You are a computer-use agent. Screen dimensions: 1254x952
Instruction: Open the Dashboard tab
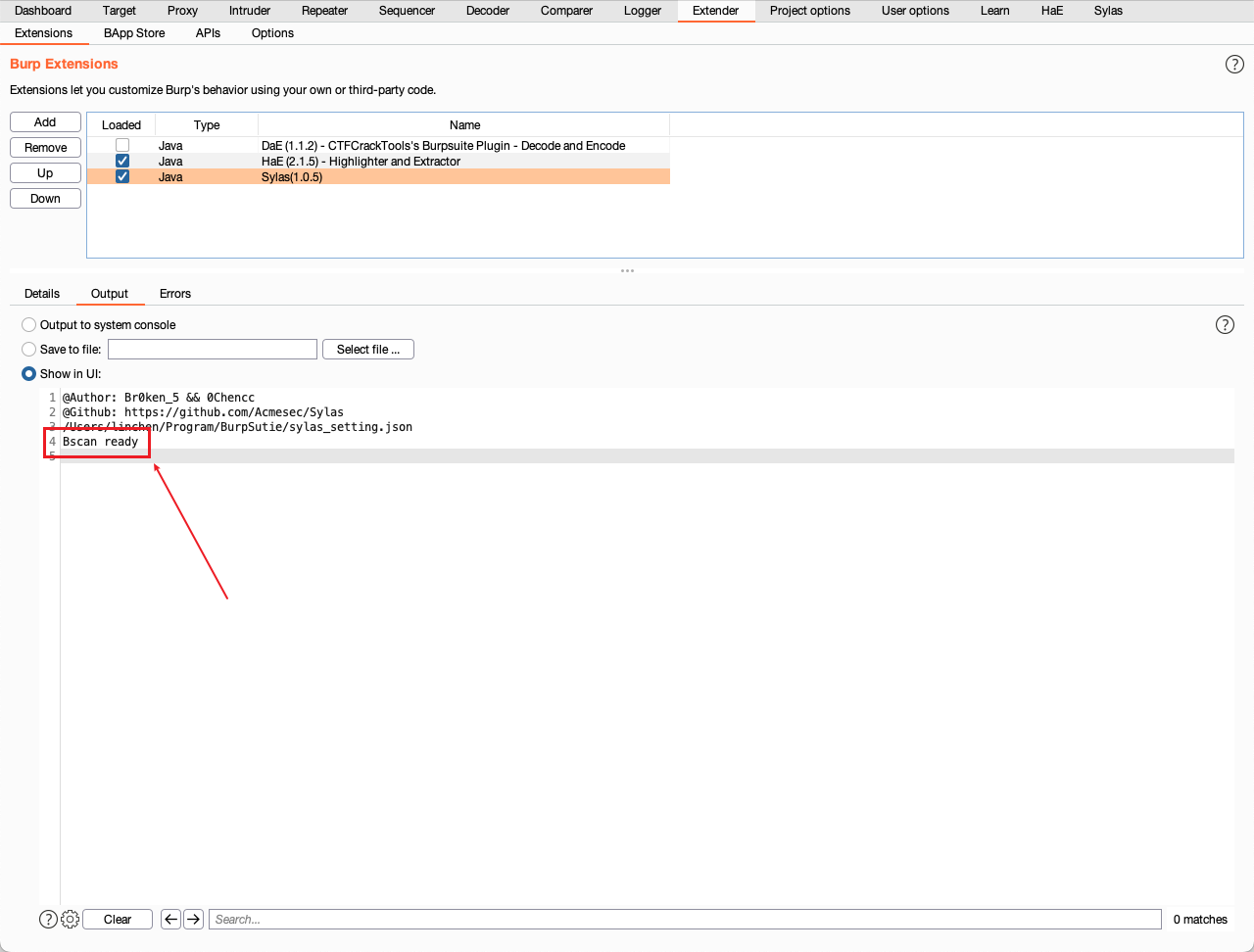point(43,11)
